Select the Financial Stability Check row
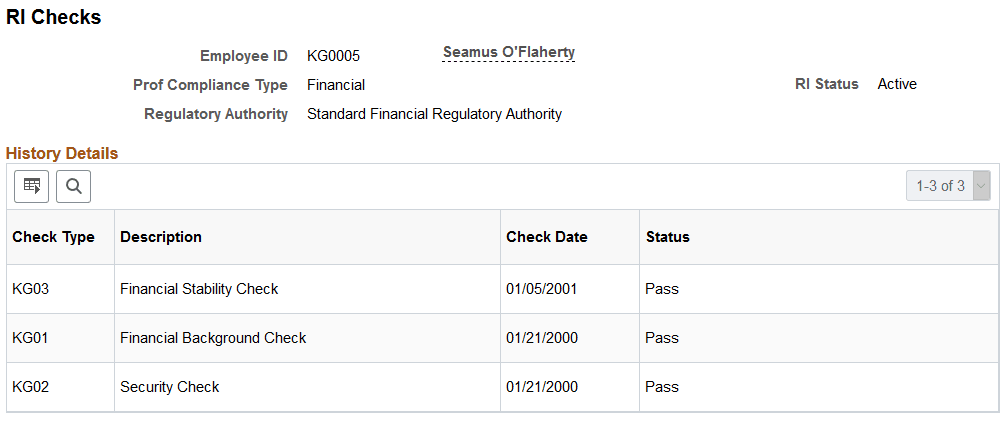Viewport: 1007px width, 421px height. pos(503,289)
